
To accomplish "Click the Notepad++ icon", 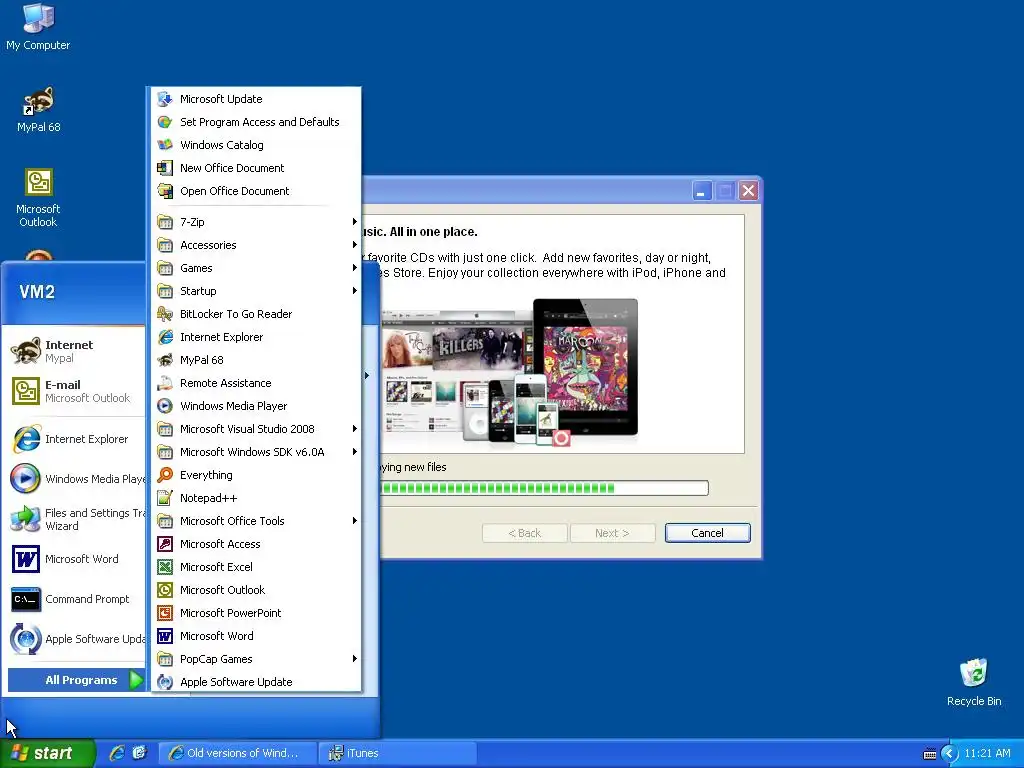I will tap(165, 498).
